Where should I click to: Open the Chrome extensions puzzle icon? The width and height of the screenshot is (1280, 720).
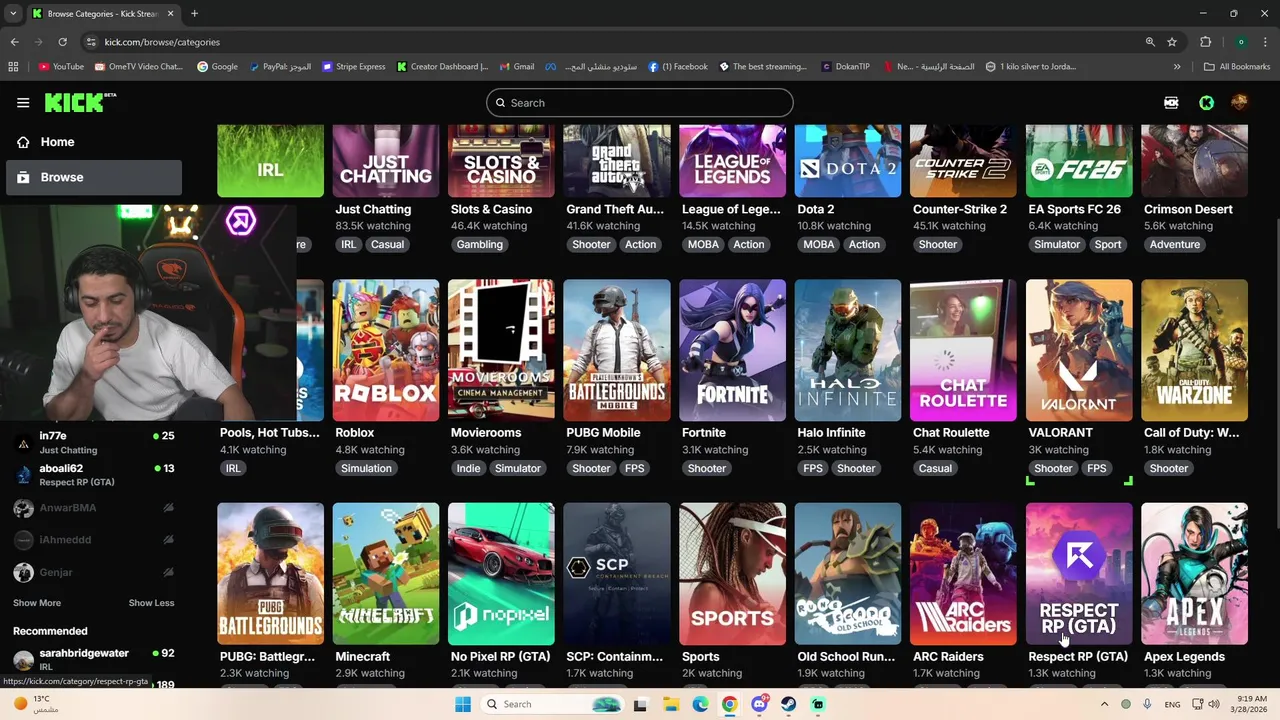click(1205, 42)
